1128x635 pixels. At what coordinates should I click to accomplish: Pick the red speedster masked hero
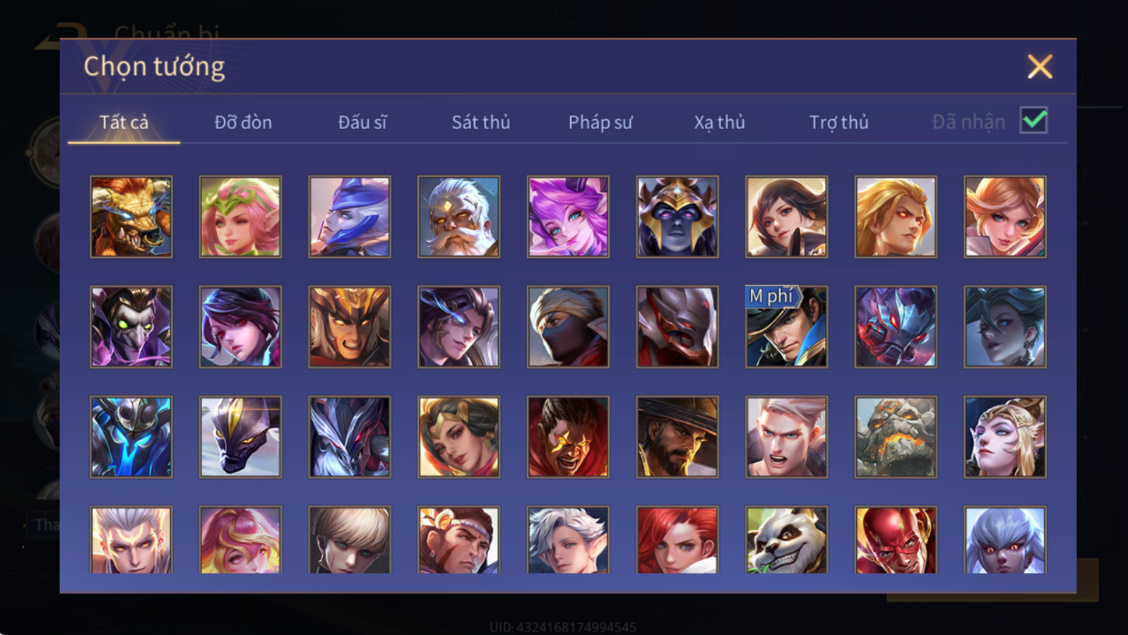tap(896, 539)
